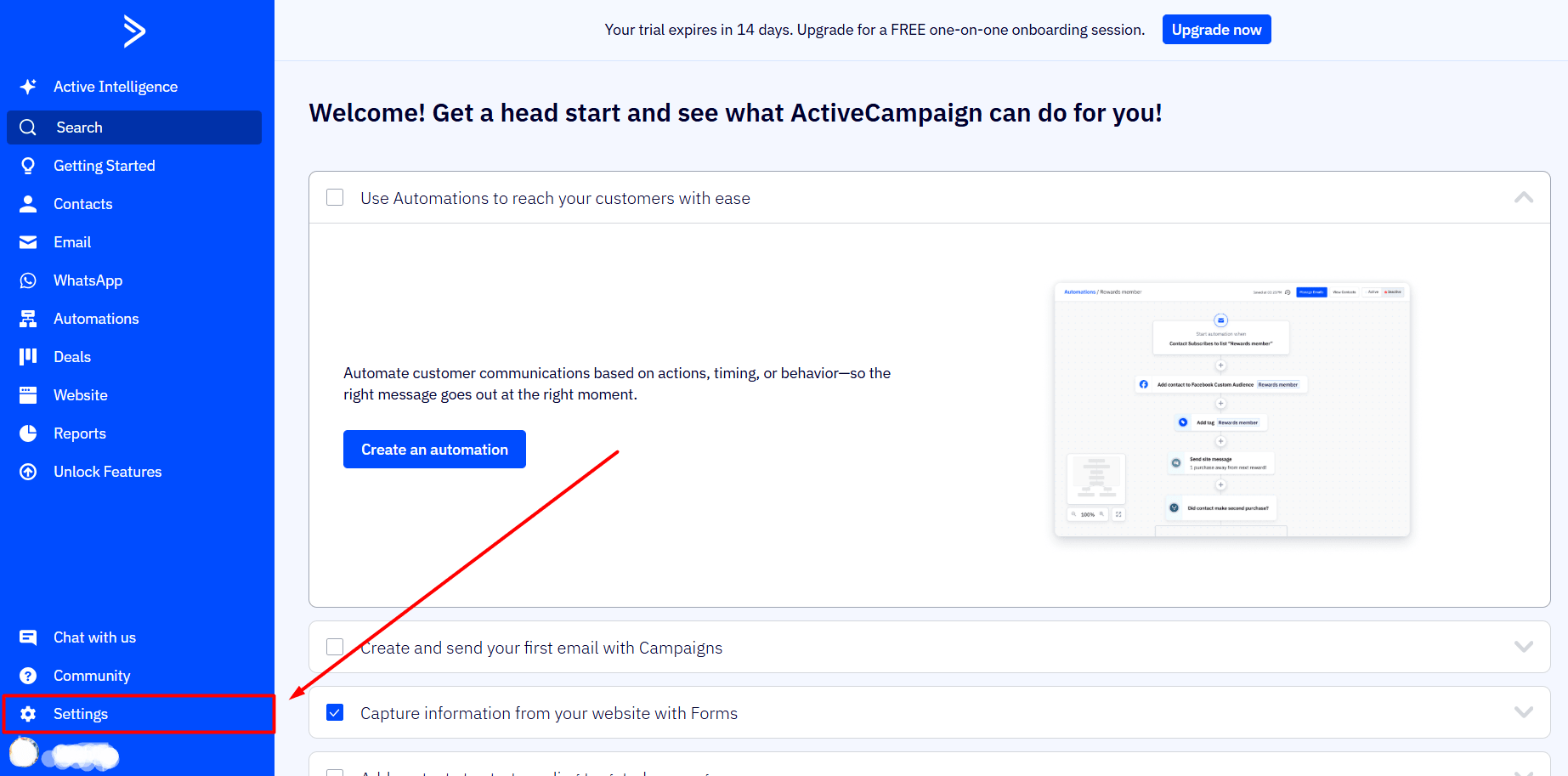
Task: Click the Unlock Features arrow icon
Action: pos(28,472)
